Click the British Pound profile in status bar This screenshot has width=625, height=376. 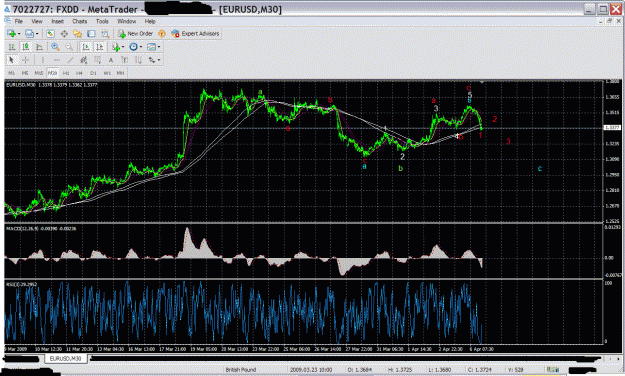(241, 370)
